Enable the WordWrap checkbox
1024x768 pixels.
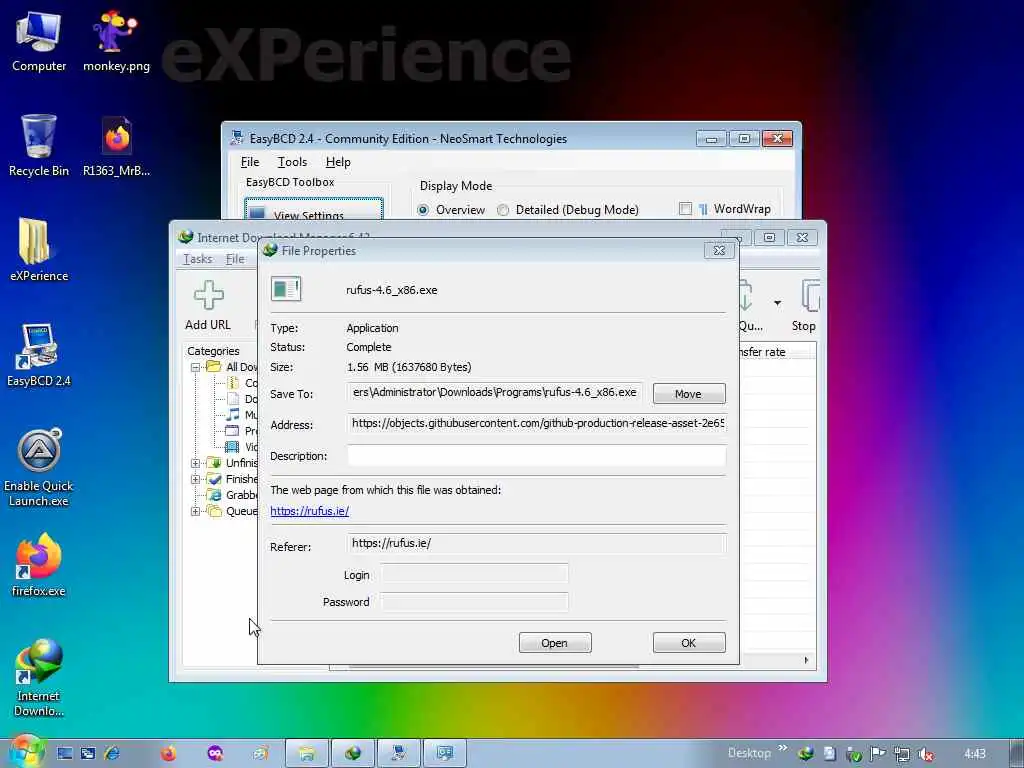(x=685, y=209)
